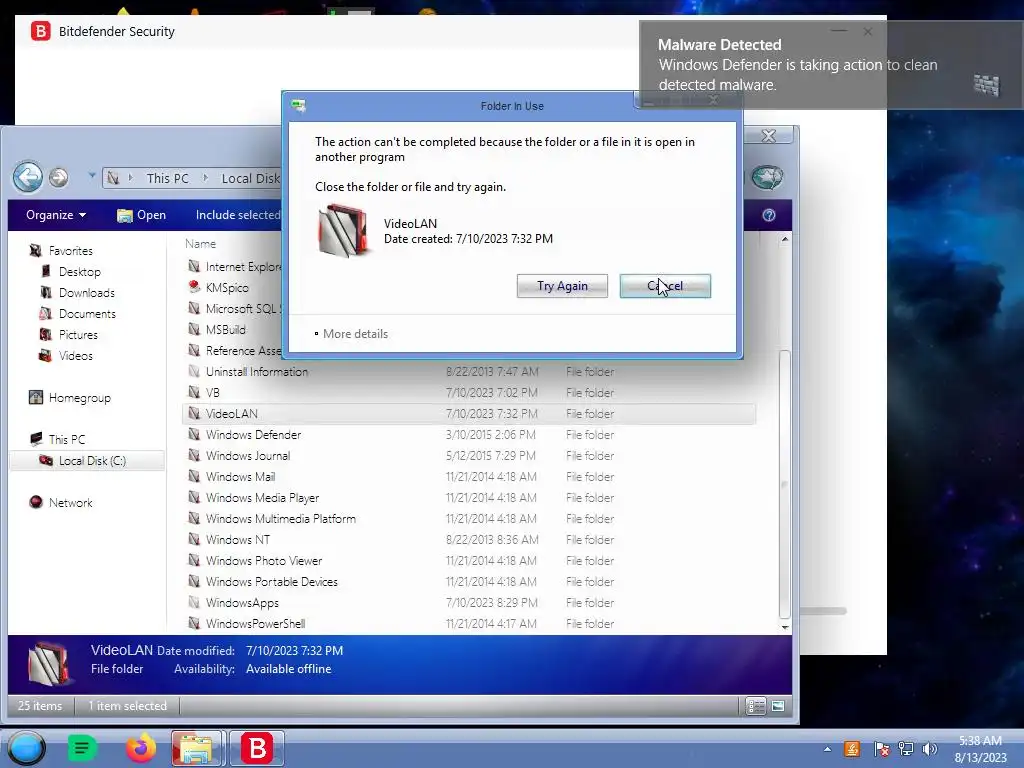Select Network in the navigation pane
The width and height of the screenshot is (1024, 768).
(x=71, y=502)
